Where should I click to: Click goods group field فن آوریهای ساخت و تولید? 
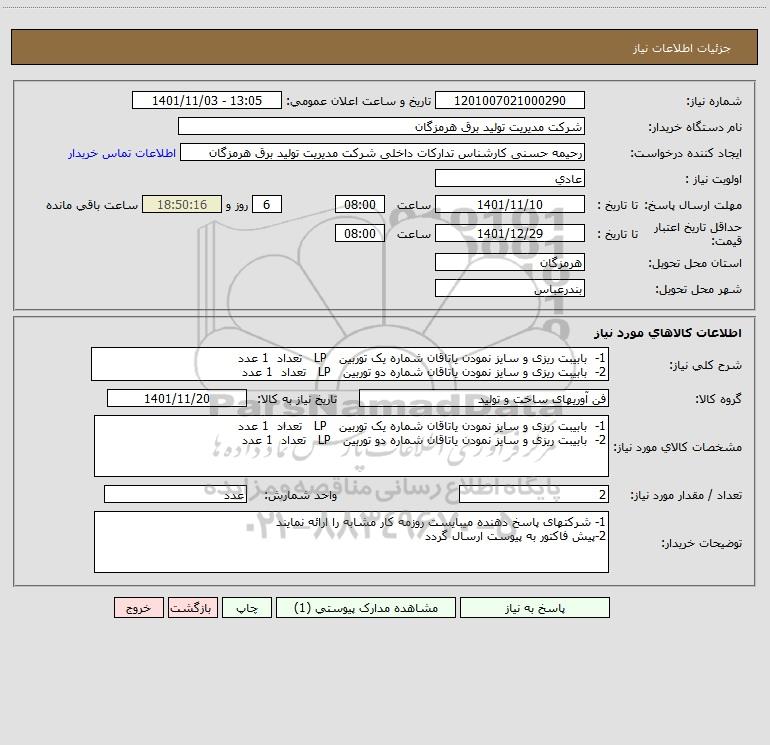(x=484, y=398)
